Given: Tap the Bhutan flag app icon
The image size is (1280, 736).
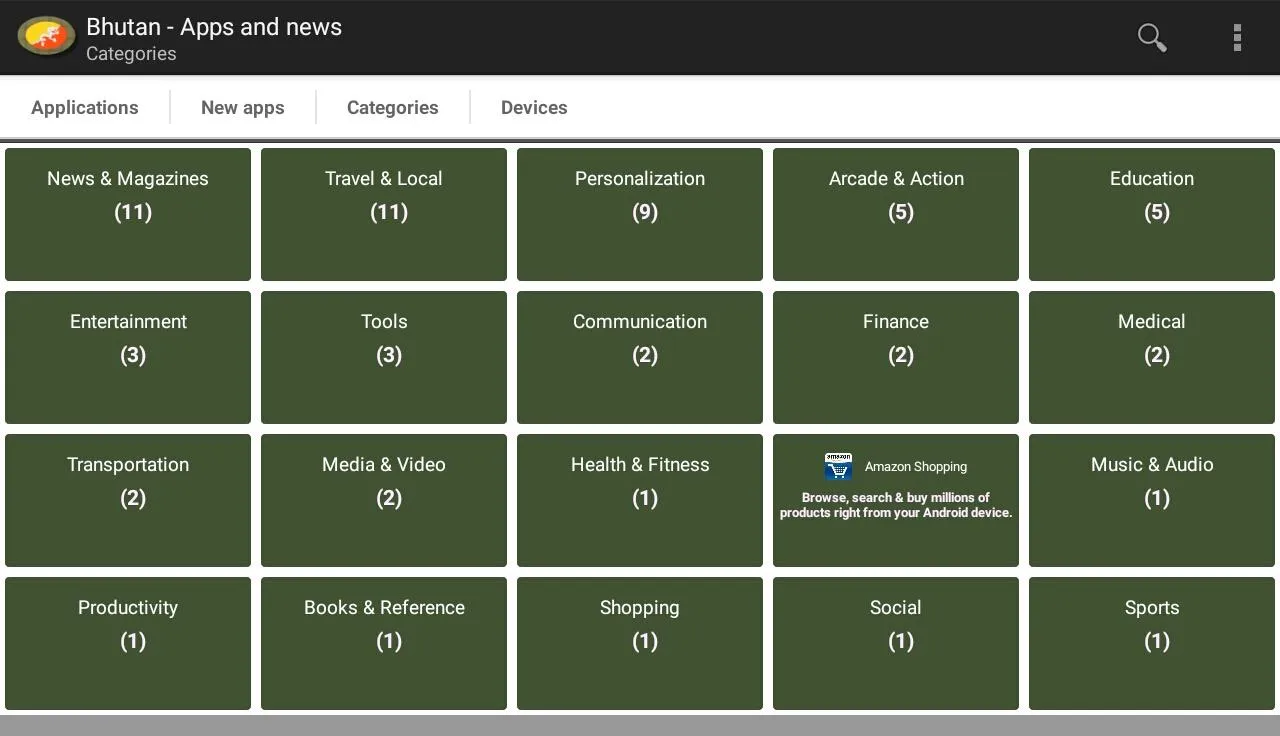Looking at the screenshot, I should (46, 37).
